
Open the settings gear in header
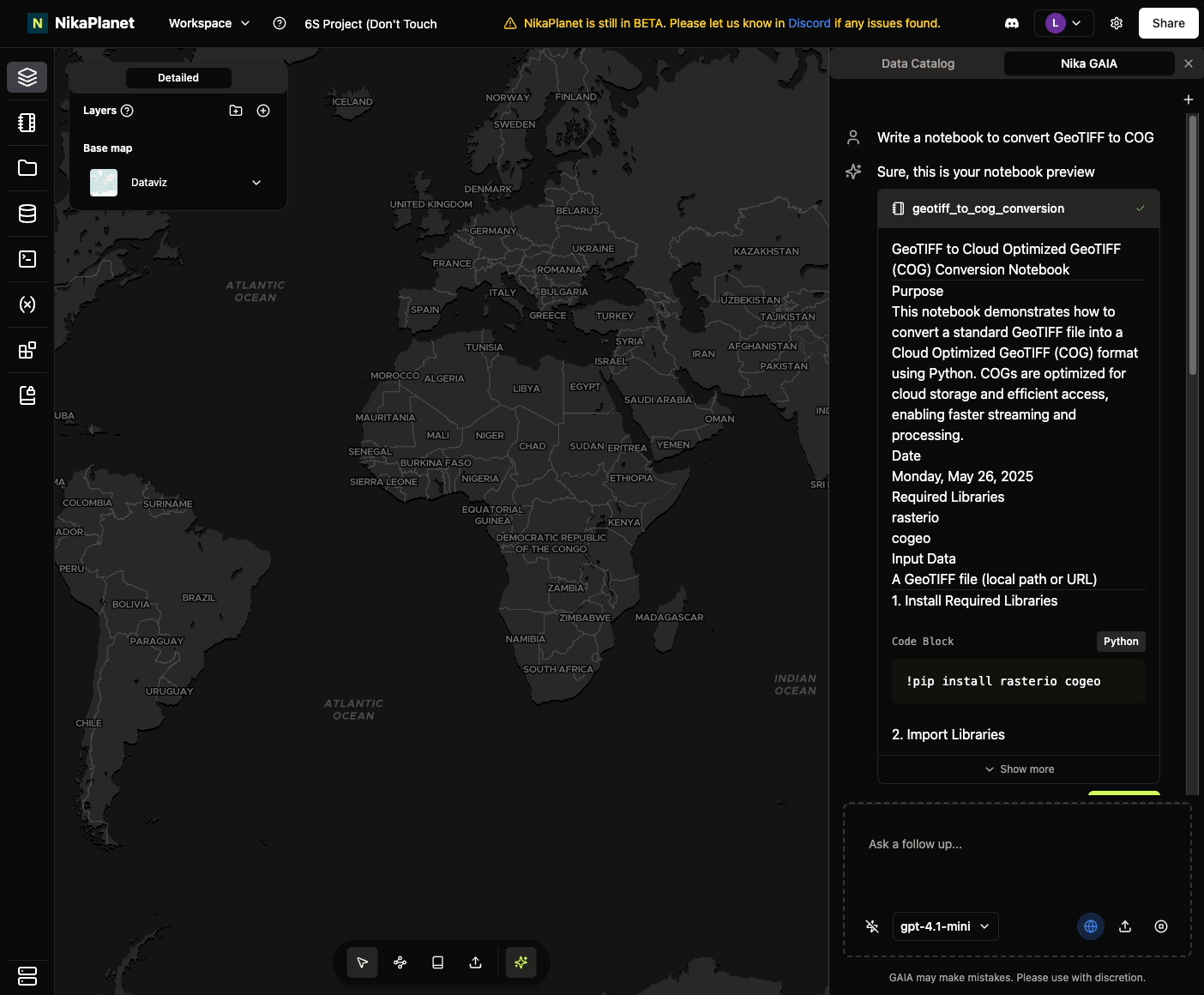pos(1117,23)
